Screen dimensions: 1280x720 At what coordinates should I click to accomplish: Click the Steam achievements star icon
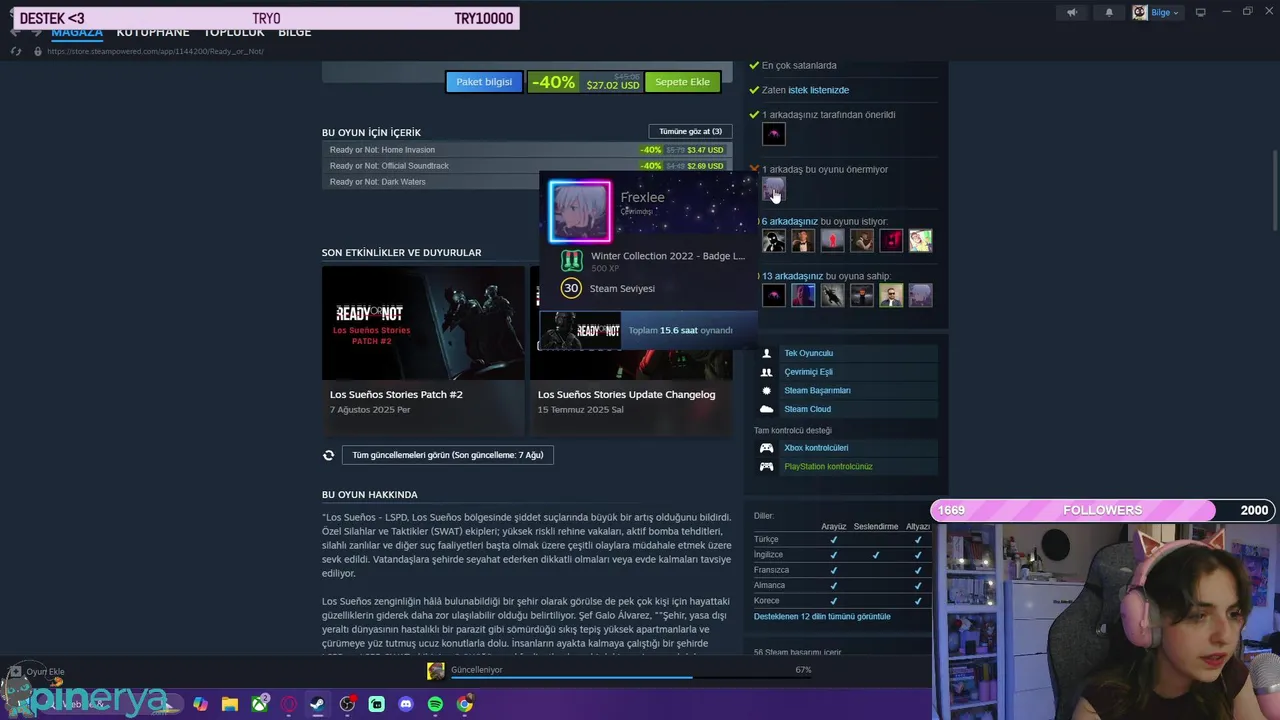point(767,391)
